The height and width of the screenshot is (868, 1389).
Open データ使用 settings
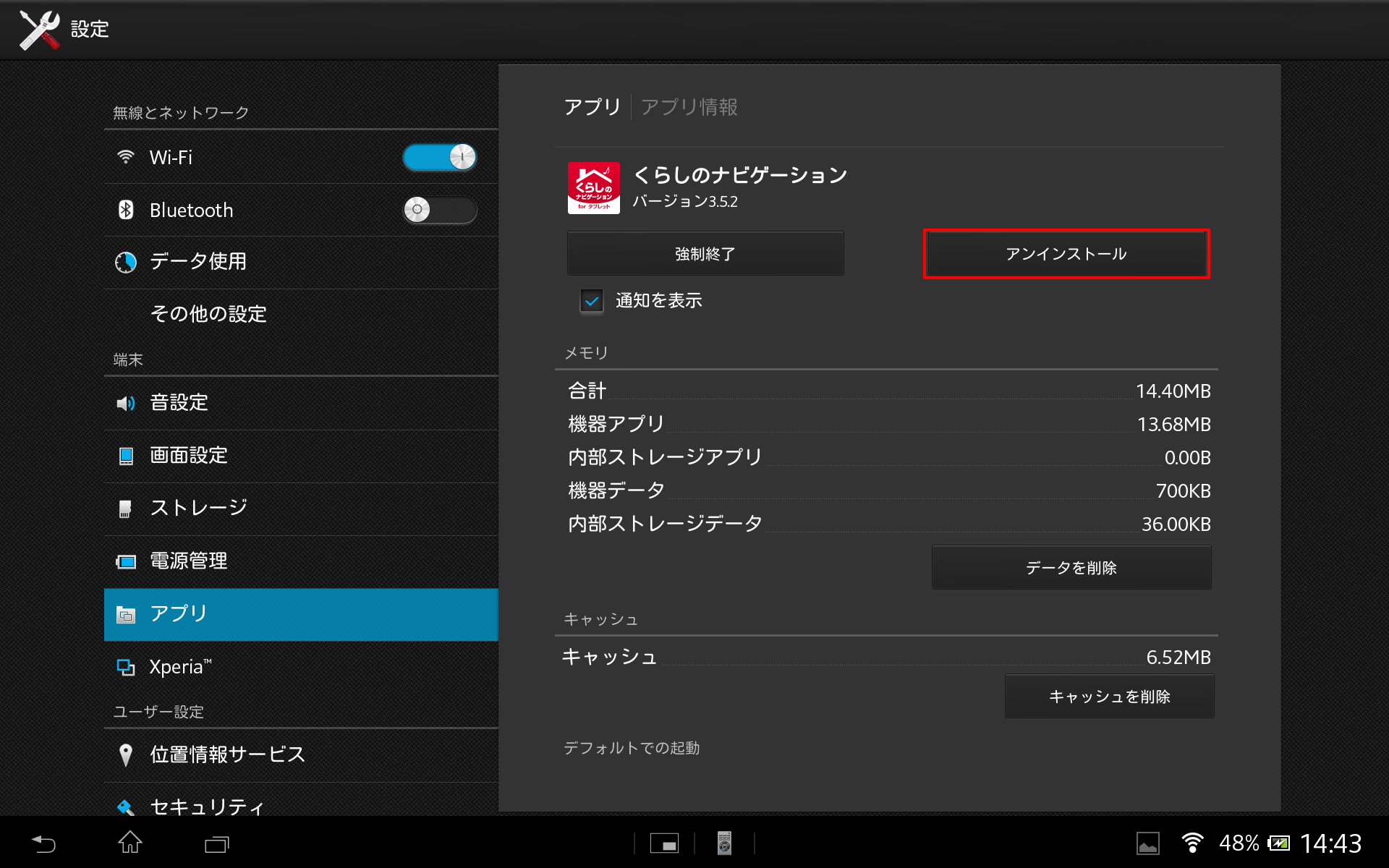coord(301,262)
